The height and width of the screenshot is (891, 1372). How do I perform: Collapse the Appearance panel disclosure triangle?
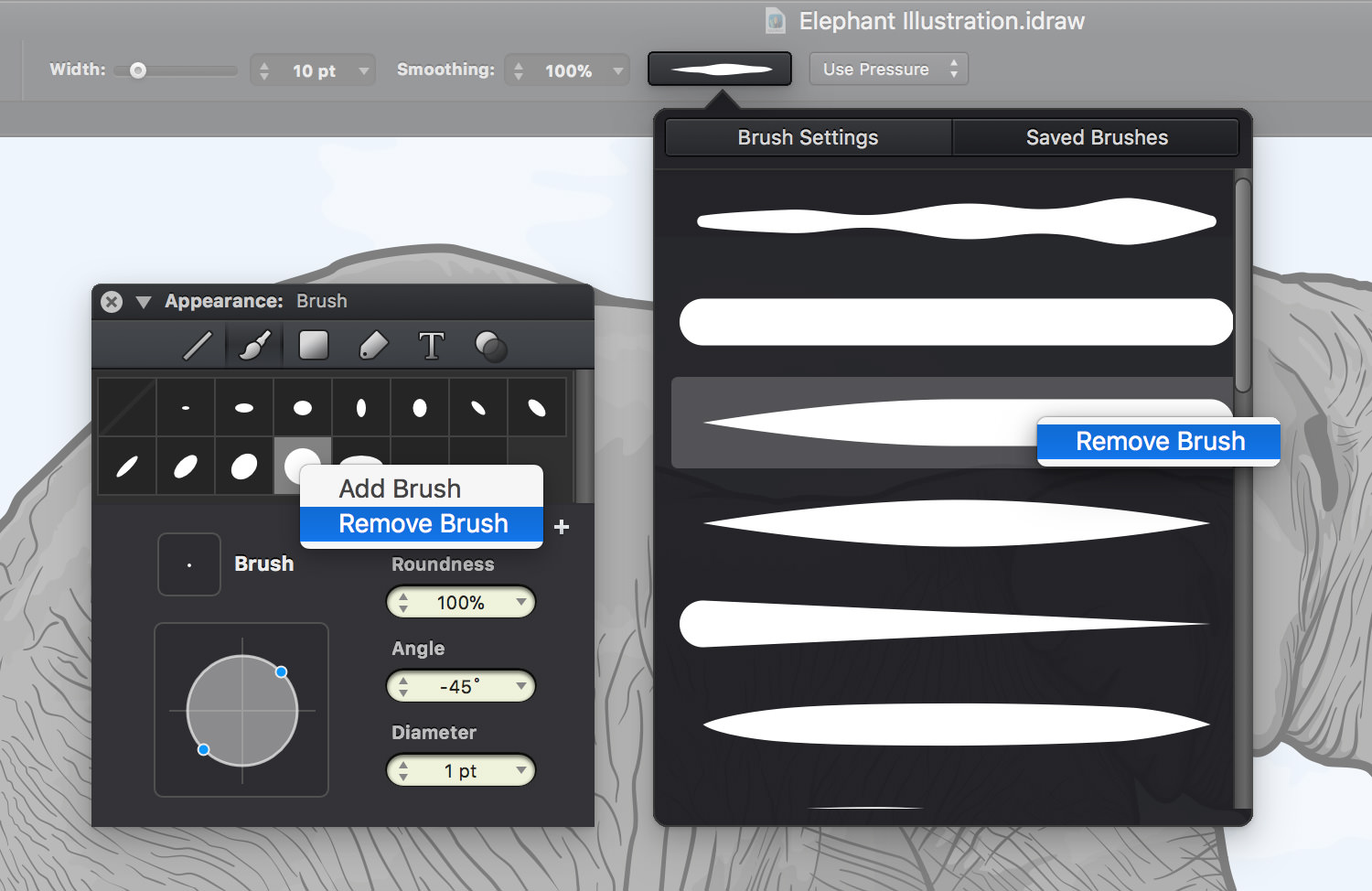pyautogui.click(x=144, y=302)
